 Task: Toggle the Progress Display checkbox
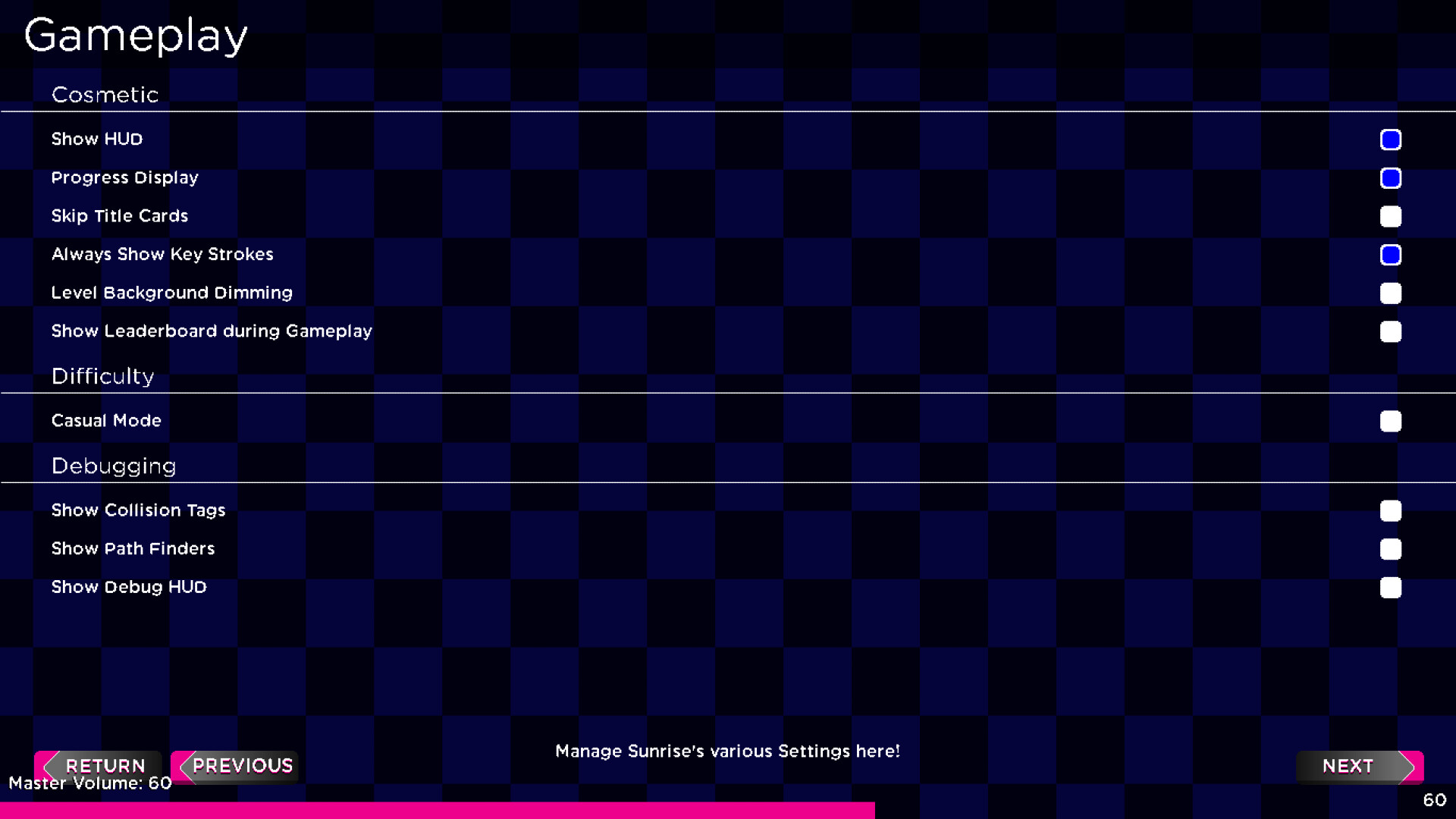[x=1390, y=178]
